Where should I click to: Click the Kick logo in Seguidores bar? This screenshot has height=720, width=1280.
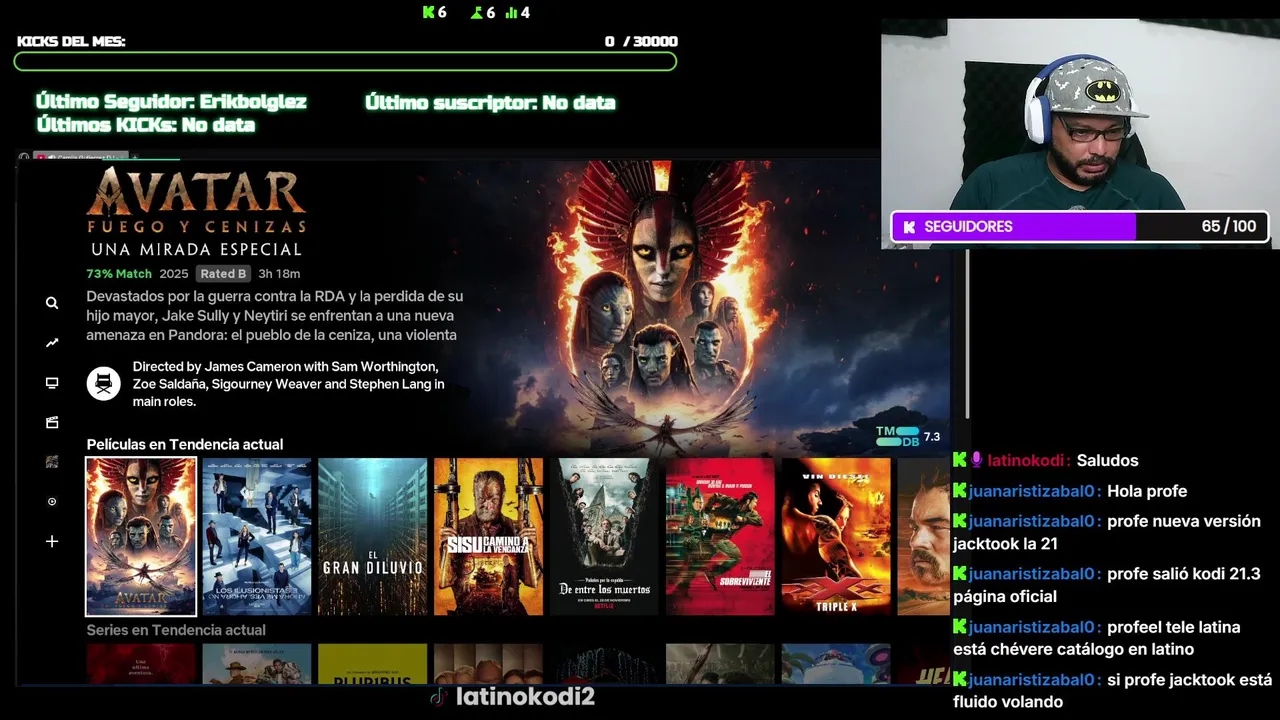click(x=909, y=227)
